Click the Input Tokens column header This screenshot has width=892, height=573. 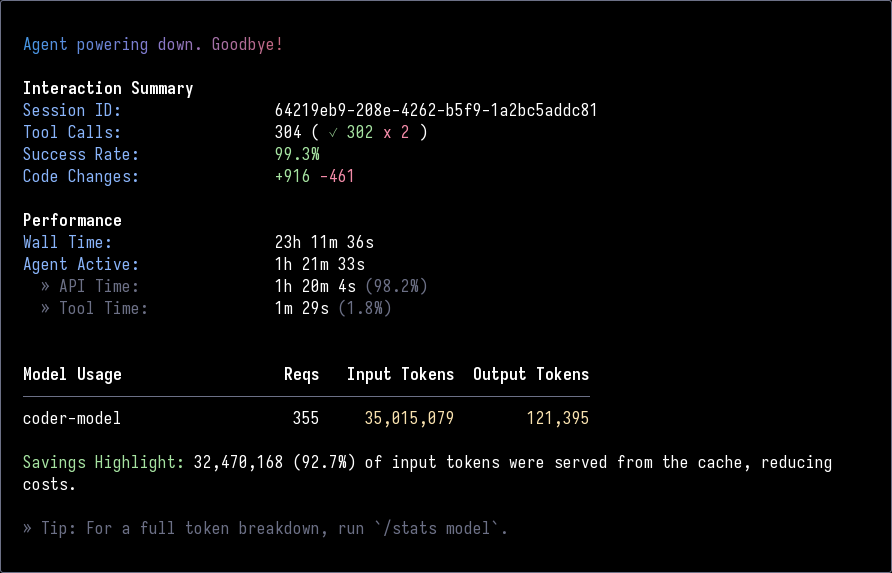400,375
